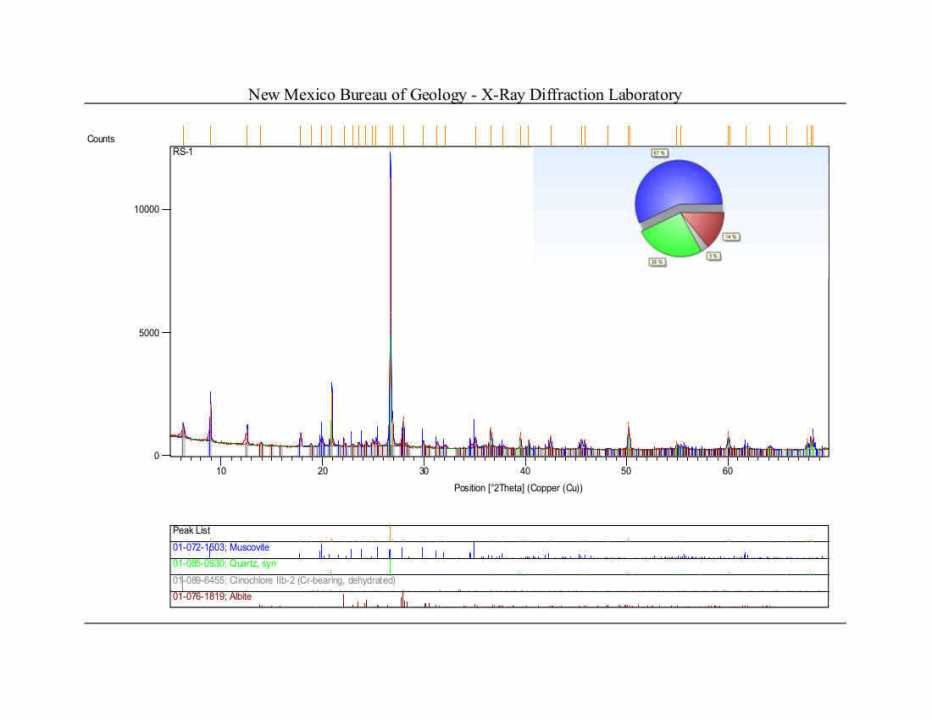Image resolution: width=932 pixels, height=720 pixels.
Task: Select the '01-072-1503; Muscovite' pattern row
Action: coord(499,550)
